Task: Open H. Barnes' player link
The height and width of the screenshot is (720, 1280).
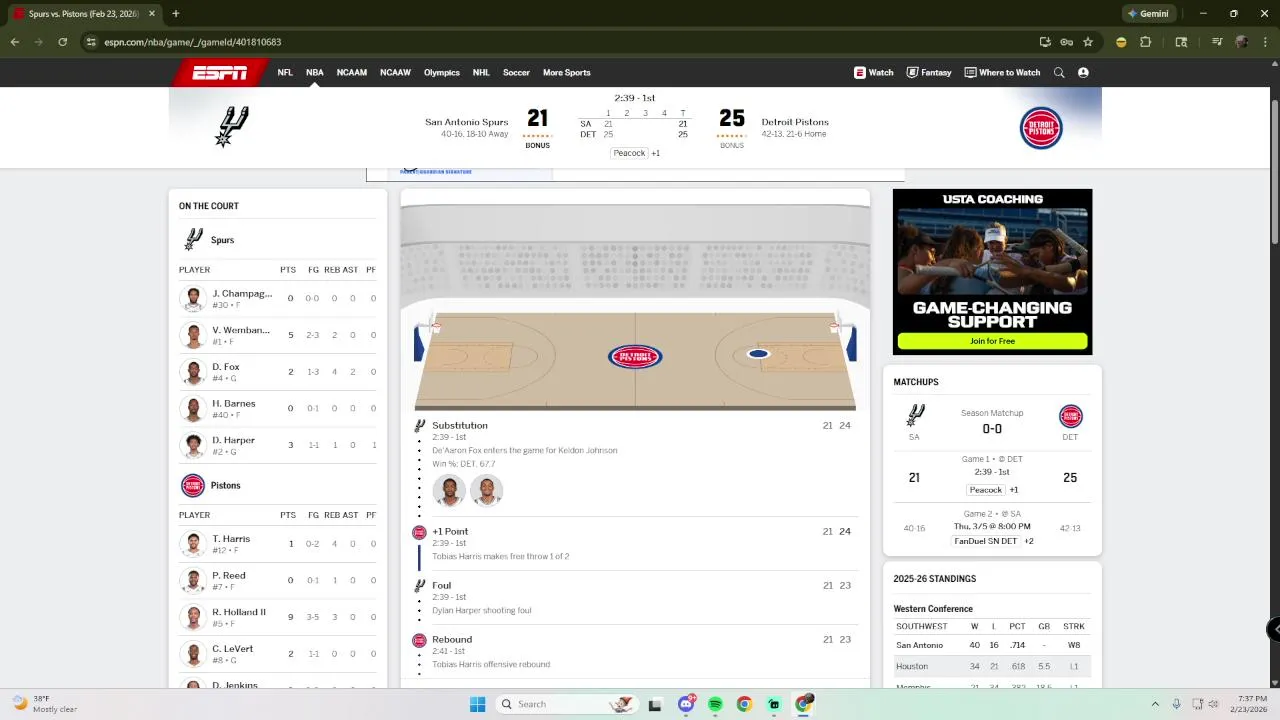Action: 234,404
